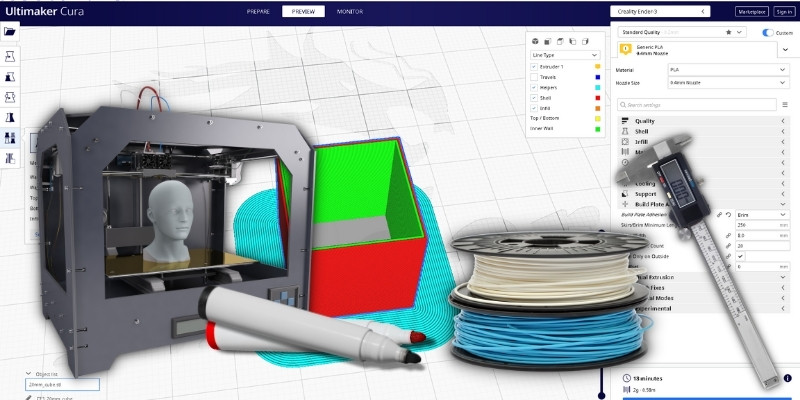Switch to the Prepare tab
Image resolution: width=800 pixels, height=400 pixels.
[x=260, y=11]
